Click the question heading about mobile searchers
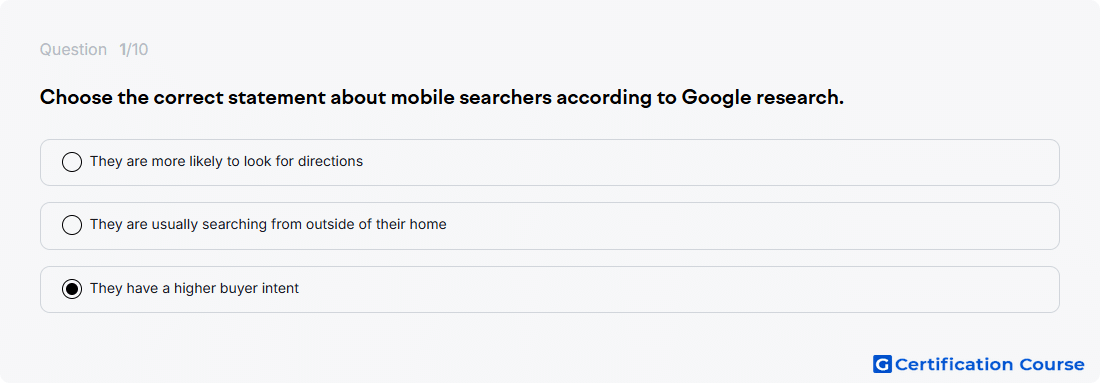 coord(442,98)
